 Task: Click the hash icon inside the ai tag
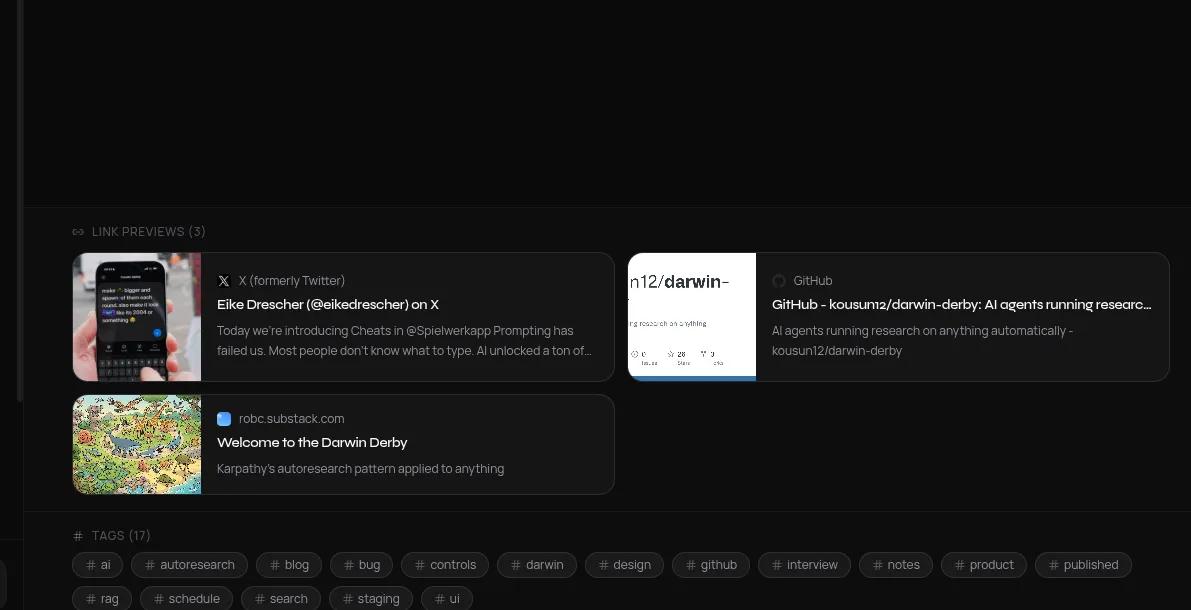[x=90, y=565]
